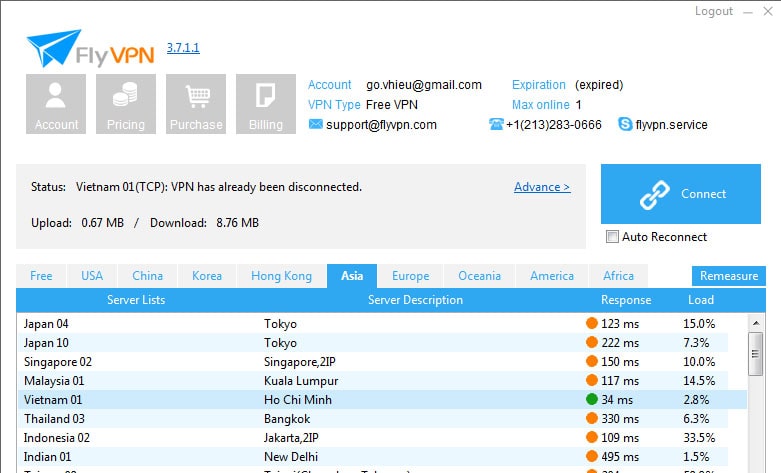
Task: Click the blue Connect button
Action: tap(681, 194)
